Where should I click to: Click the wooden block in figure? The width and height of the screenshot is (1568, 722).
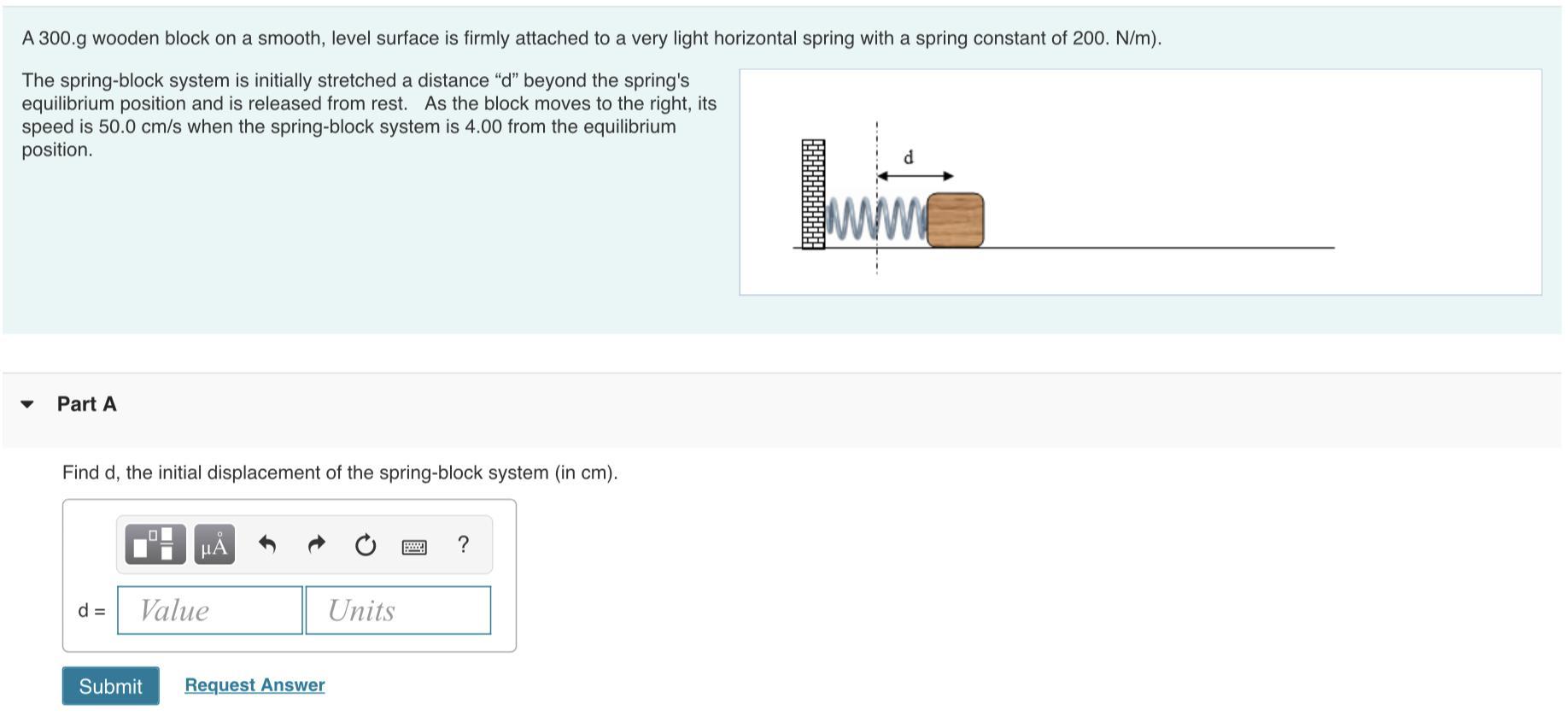tap(955, 220)
